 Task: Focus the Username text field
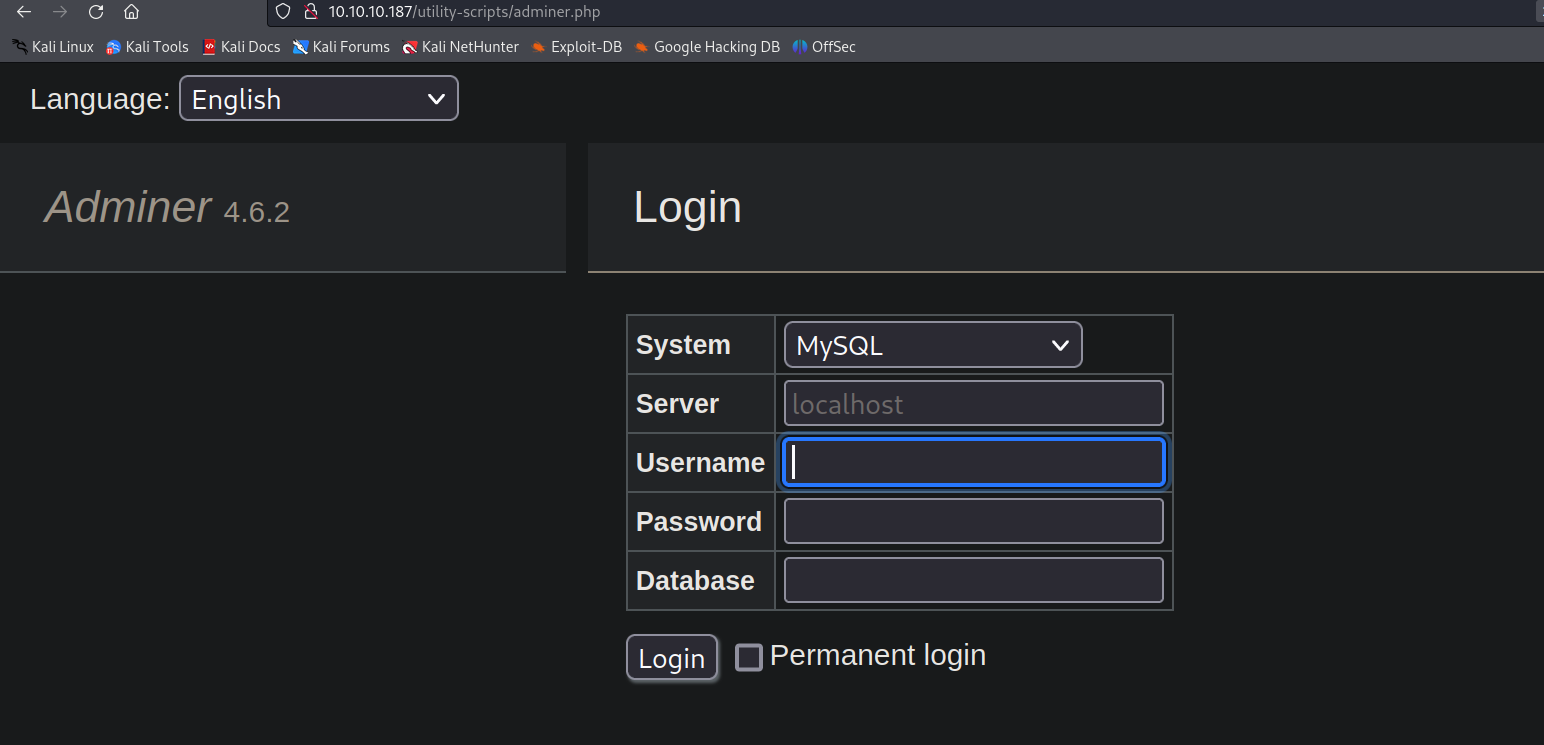pyautogui.click(x=973, y=463)
